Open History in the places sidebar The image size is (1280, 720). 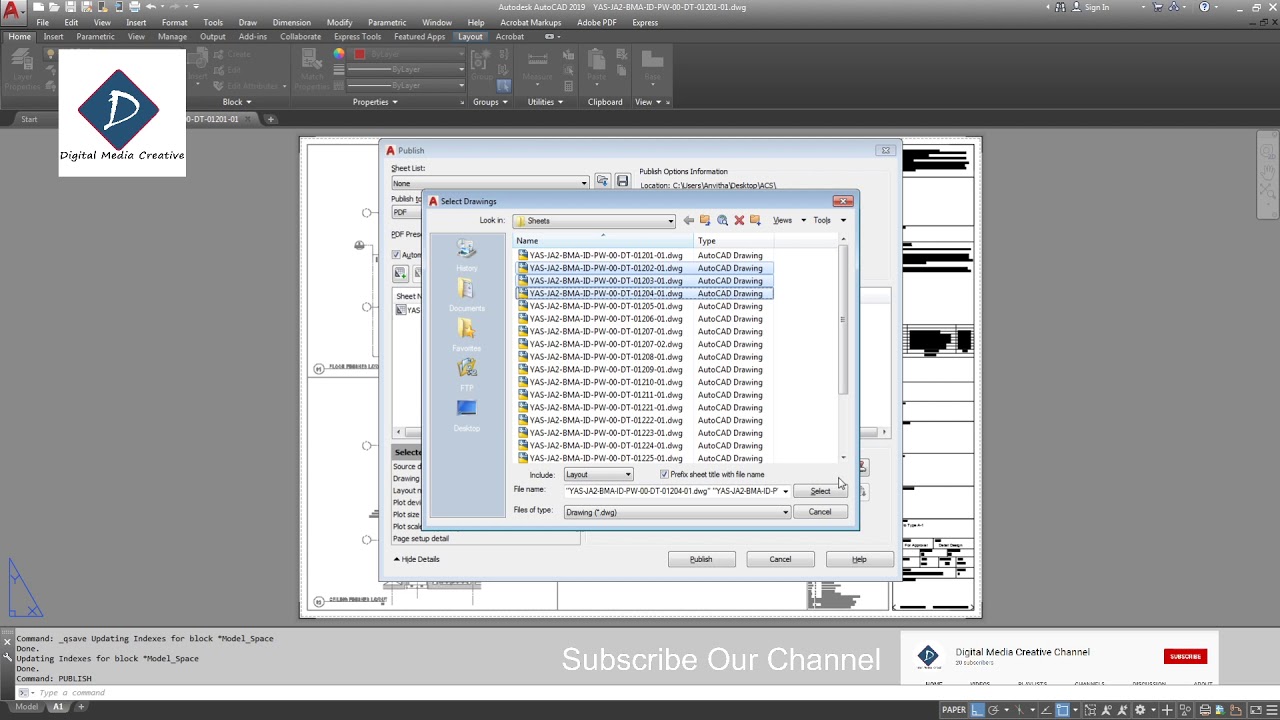(x=466, y=255)
